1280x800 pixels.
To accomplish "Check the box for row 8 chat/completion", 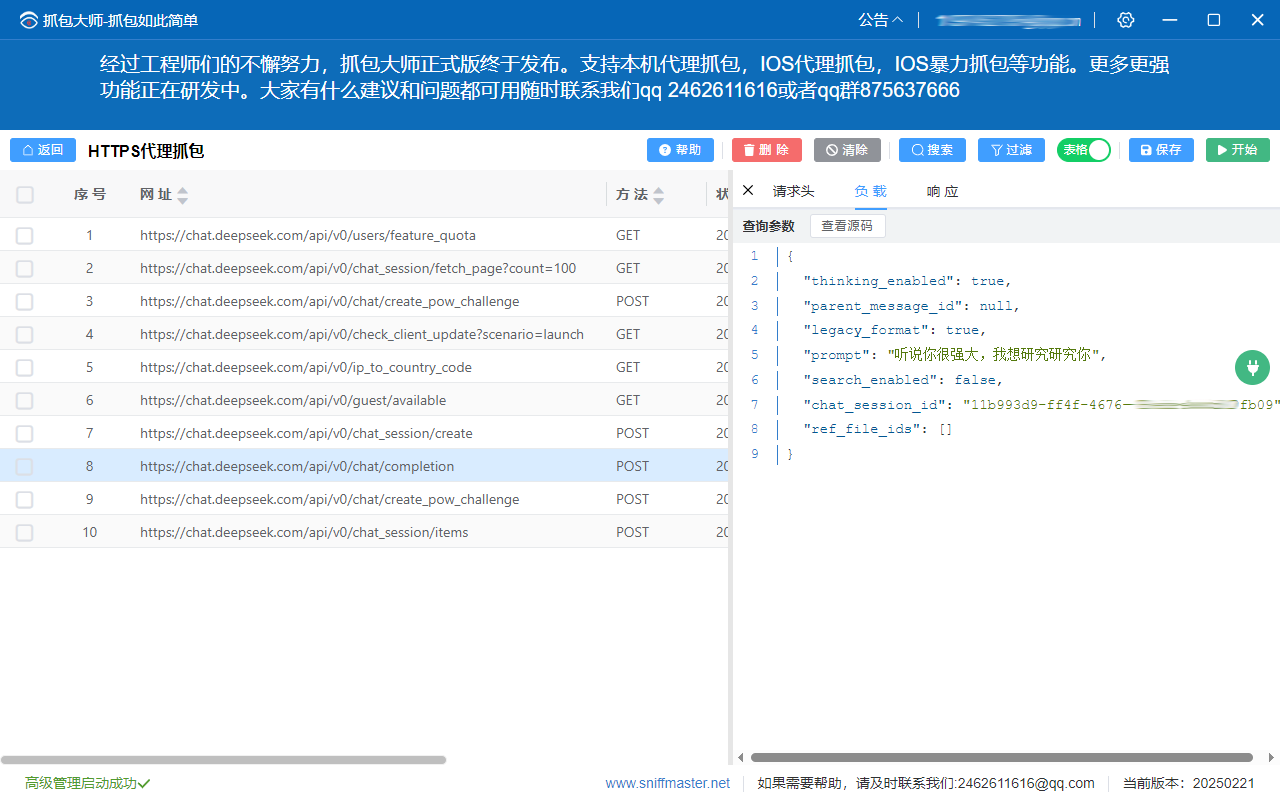I will (x=25, y=467).
